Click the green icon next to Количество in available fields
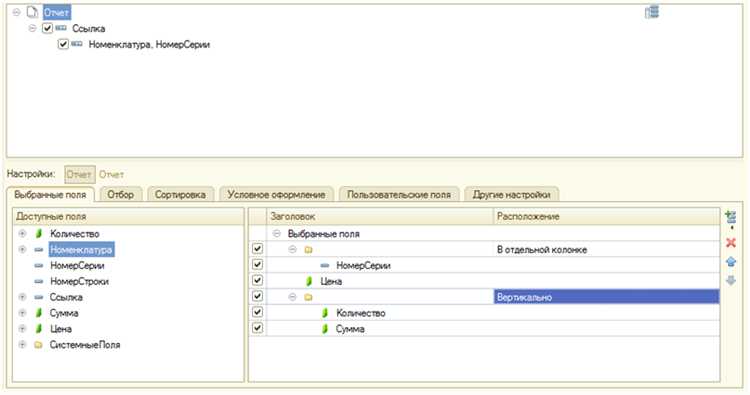Image resolution: width=750 pixels, height=395 pixels. (39, 234)
